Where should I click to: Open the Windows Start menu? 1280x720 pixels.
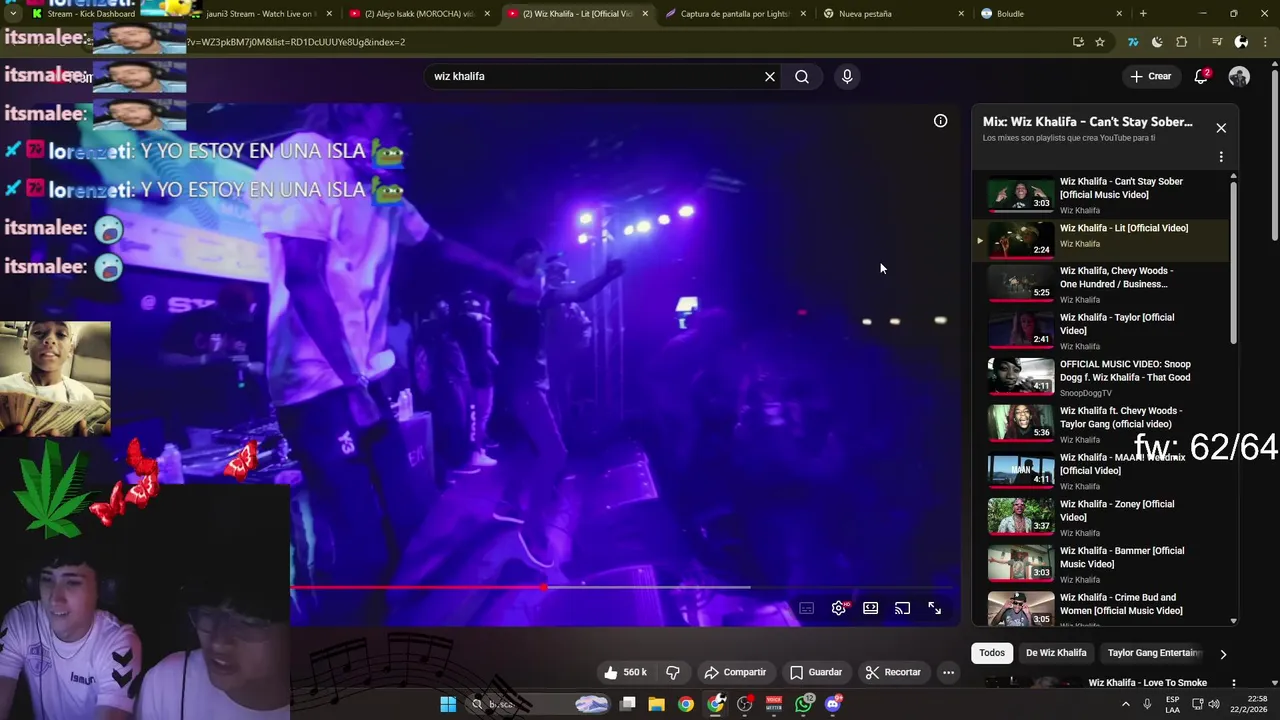[x=448, y=704]
